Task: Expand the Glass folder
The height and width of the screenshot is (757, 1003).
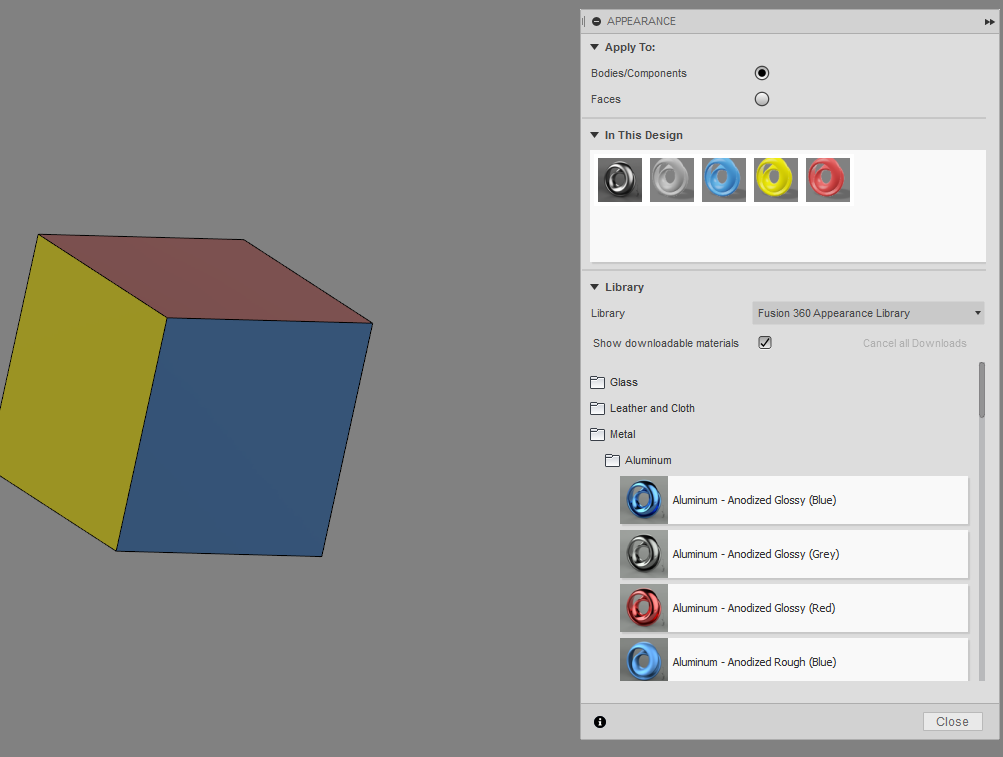Action: coord(597,382)
